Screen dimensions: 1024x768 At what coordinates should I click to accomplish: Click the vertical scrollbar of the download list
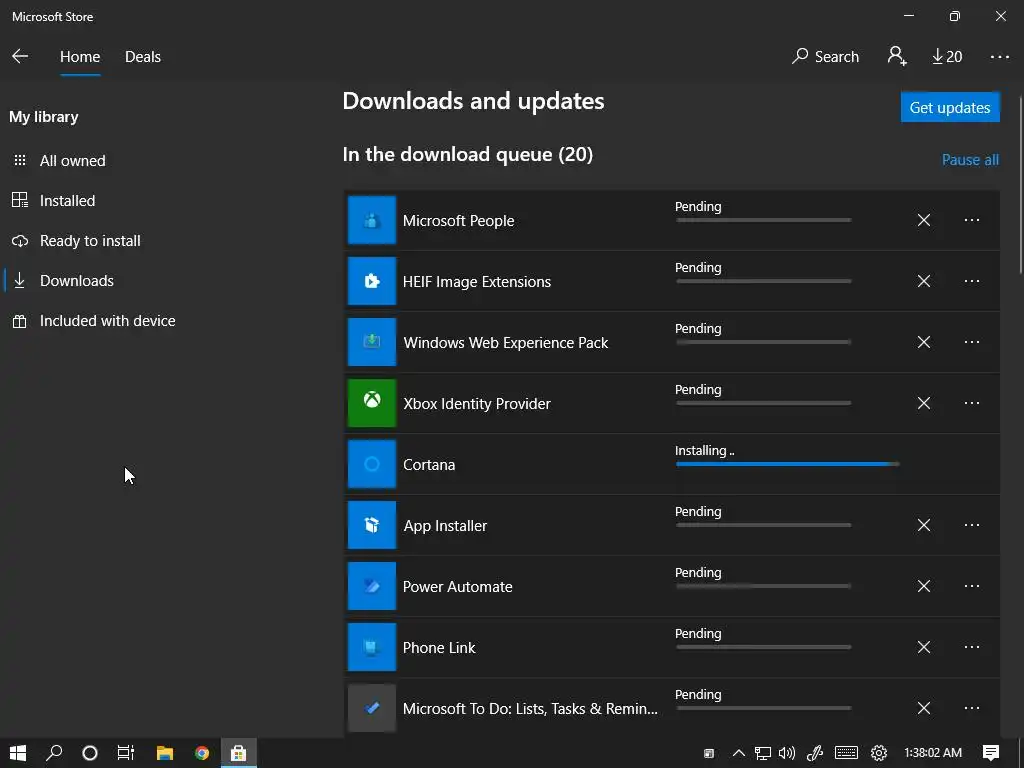pos(1020,183)
